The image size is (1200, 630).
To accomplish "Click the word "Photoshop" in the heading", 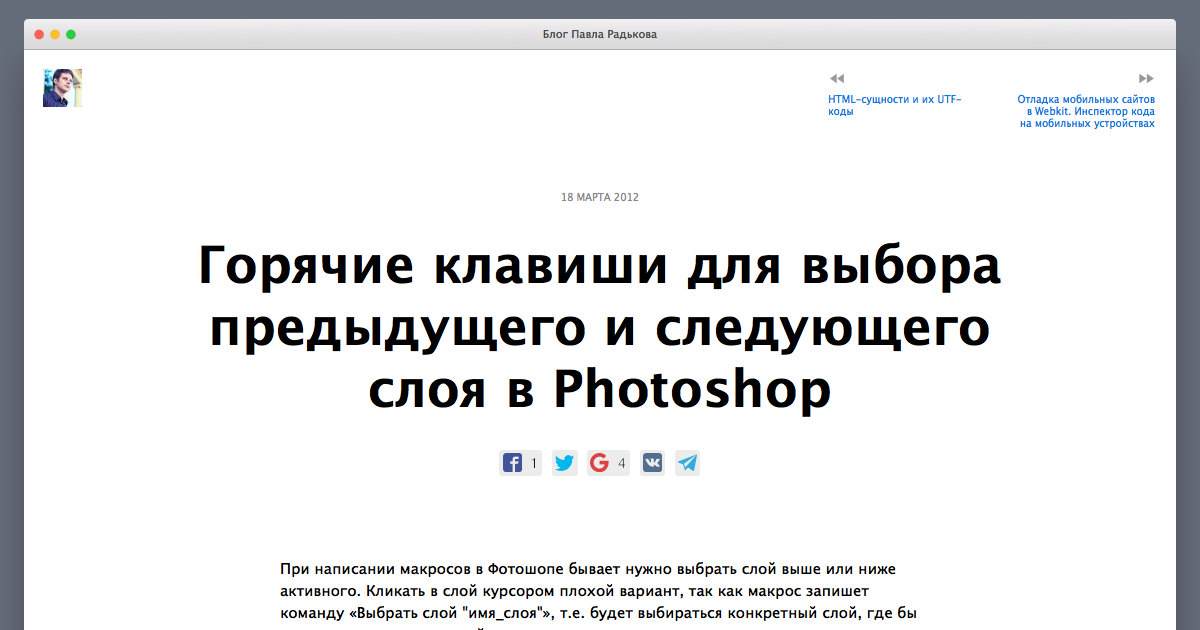I will [x=692, y=388].
